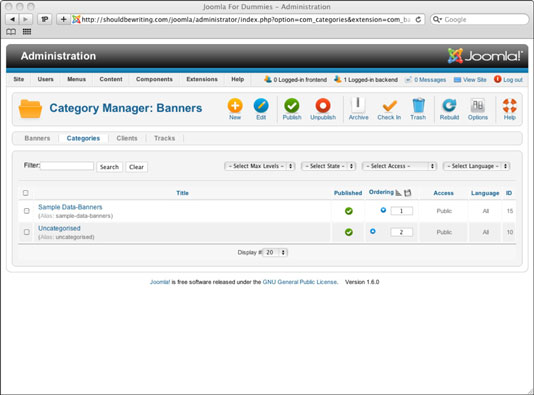Click the 0 Messages link
The image size is (534, 395).
(426, 80)
